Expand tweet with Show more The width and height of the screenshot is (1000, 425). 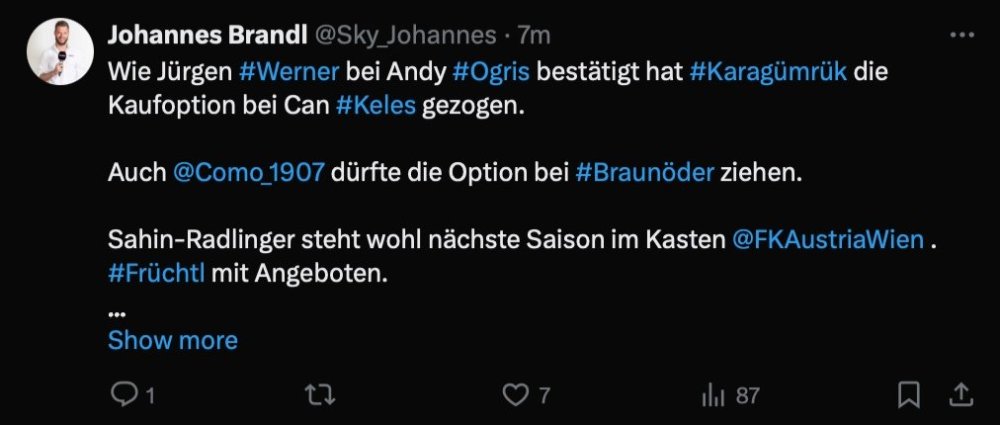tap(173, 340)
